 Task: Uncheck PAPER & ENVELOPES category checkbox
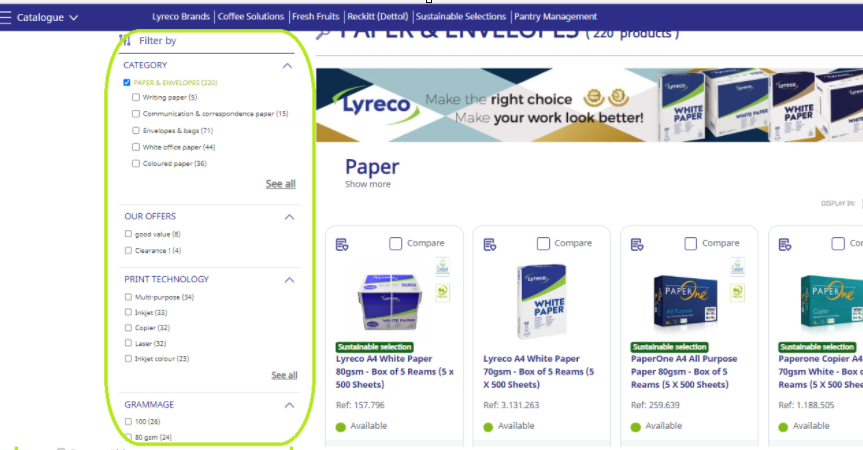127,83
